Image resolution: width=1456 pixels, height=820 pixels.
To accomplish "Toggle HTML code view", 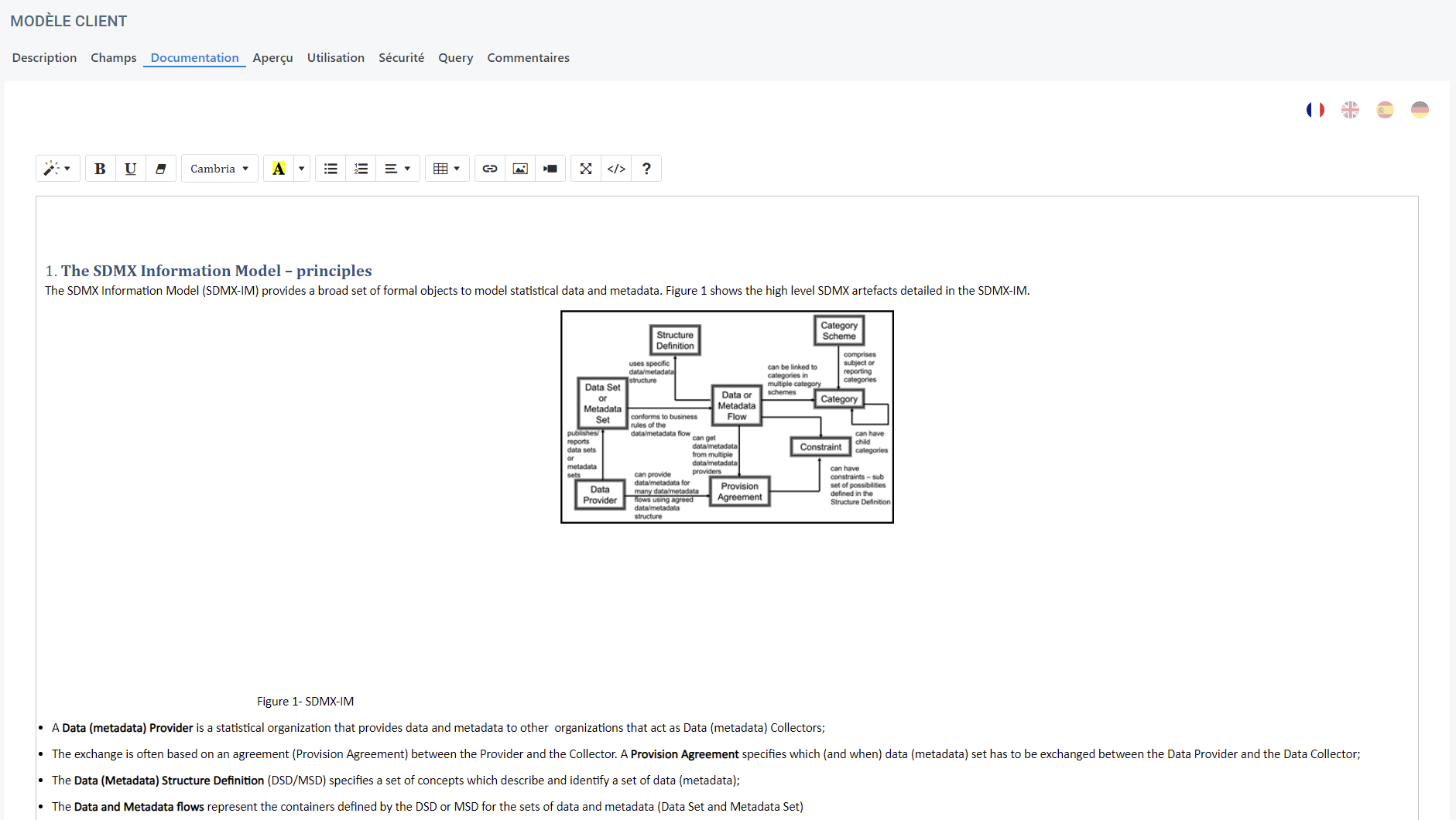I will [616, 169].
